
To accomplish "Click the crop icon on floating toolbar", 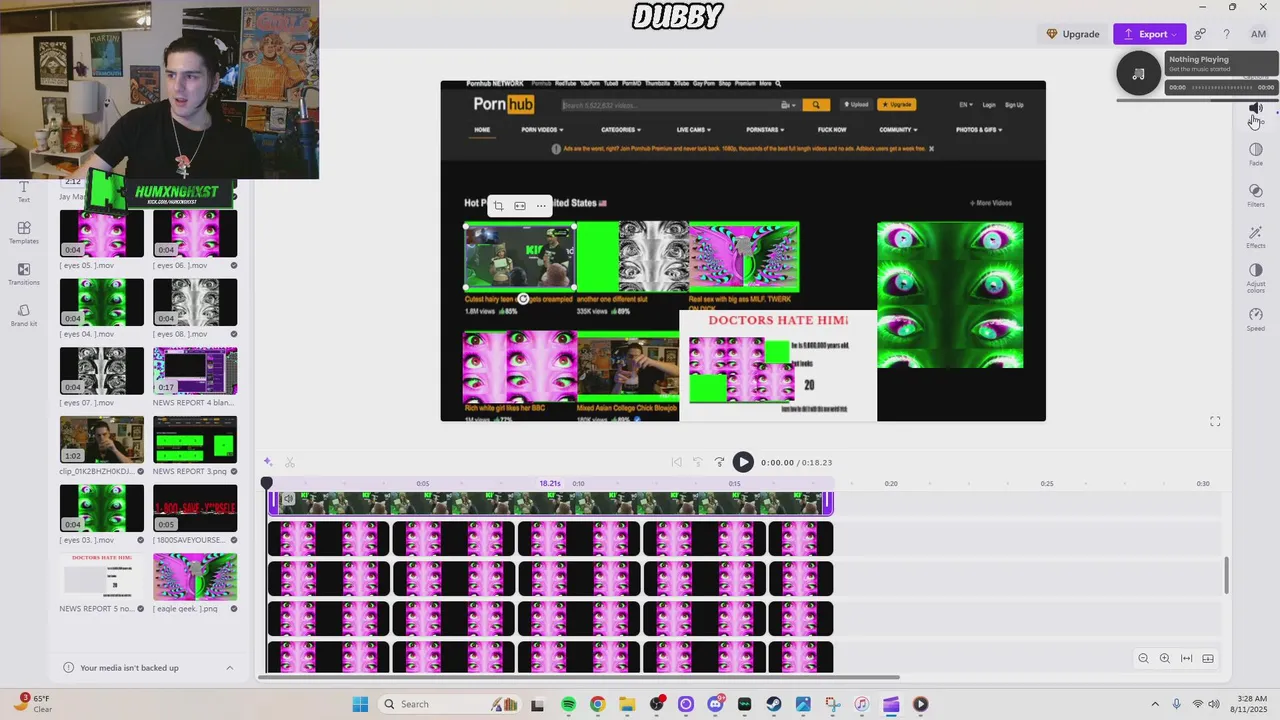I will tap(498, 206).
